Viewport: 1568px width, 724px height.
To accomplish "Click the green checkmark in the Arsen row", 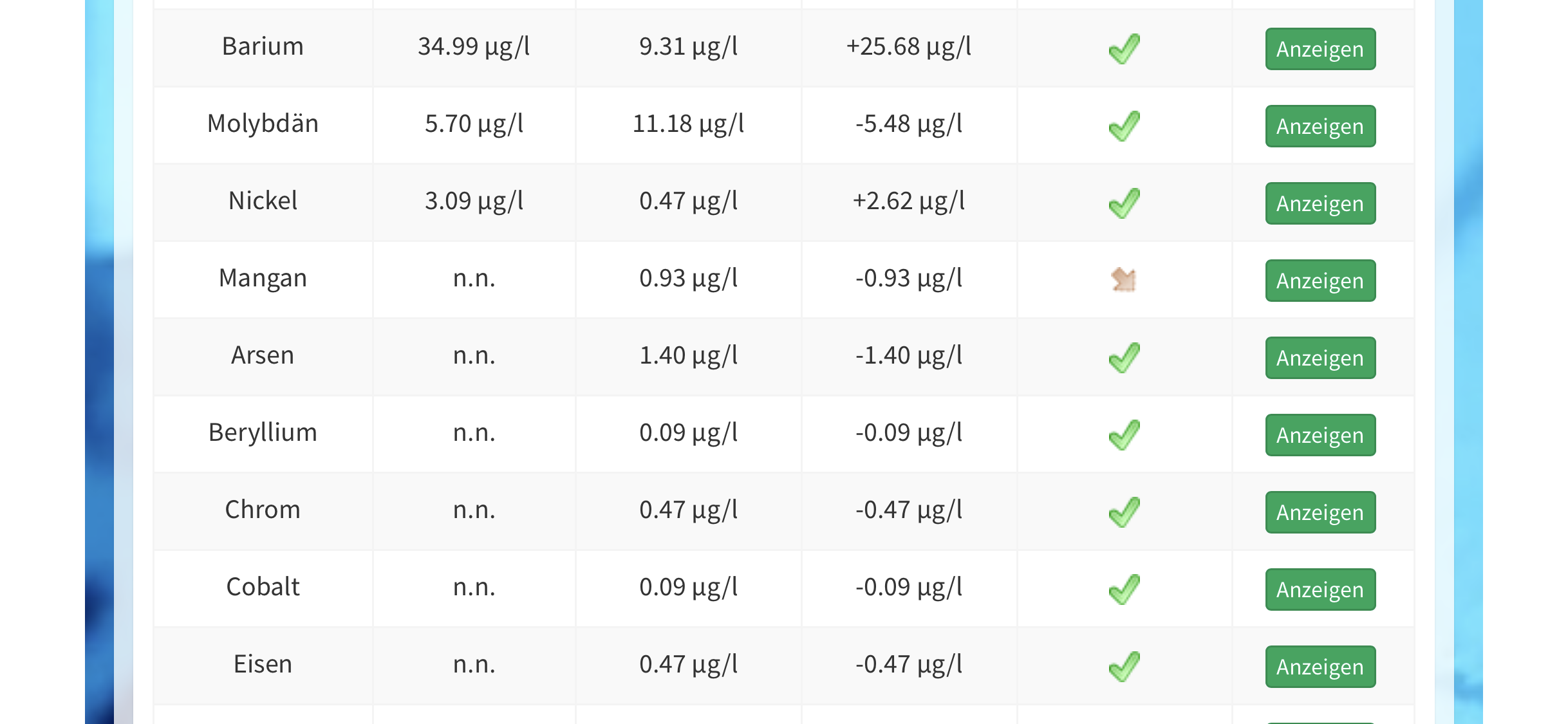I will [1124, 358].
